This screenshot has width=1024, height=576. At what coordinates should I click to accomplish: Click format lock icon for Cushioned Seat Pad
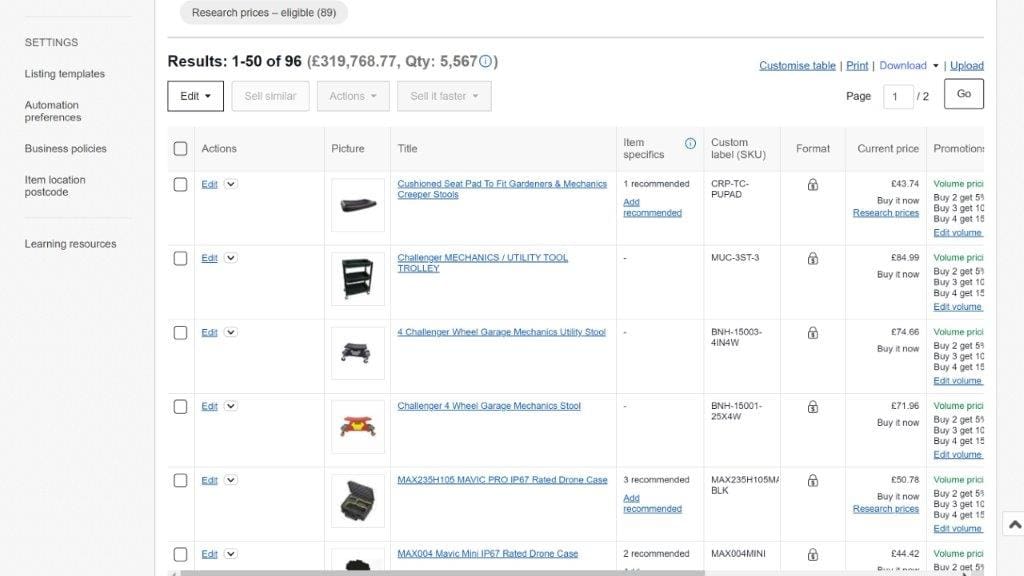click(812, 185)
